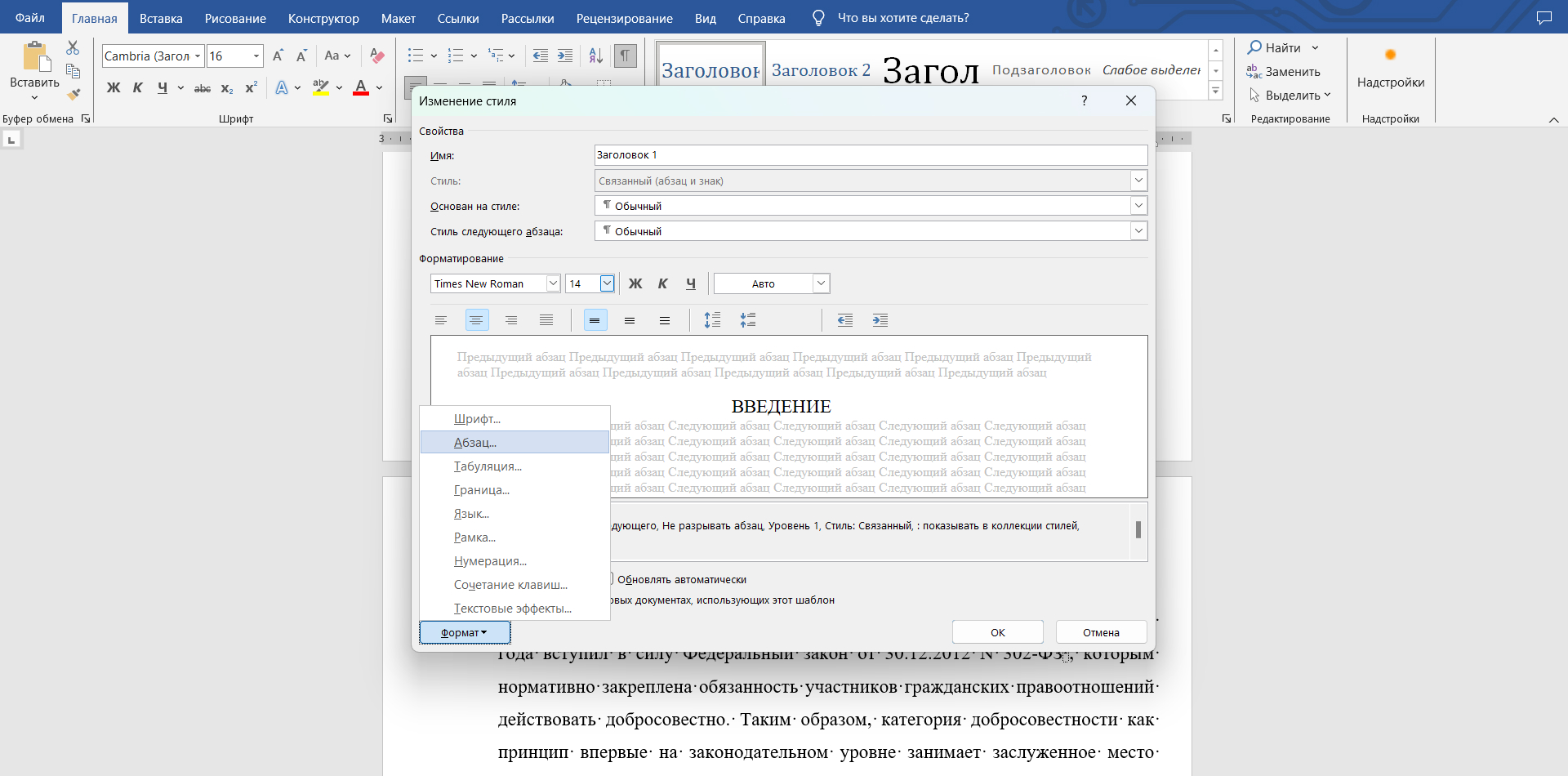1568x776 pixels.
Task: Set 1.5 line spacing in dialog
Action: click(x=630, y=320)
